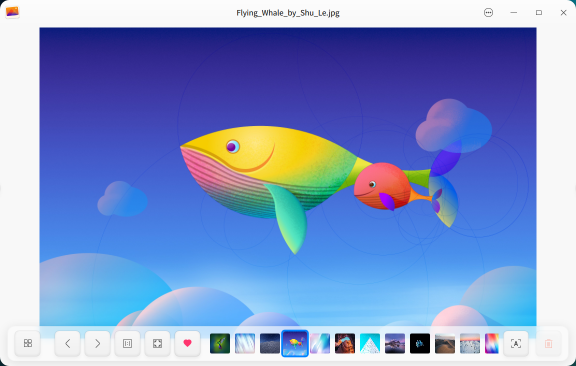
Task: Select the desert dunes thumbnail
Action: pyautogui.click(x=445, y=343)
